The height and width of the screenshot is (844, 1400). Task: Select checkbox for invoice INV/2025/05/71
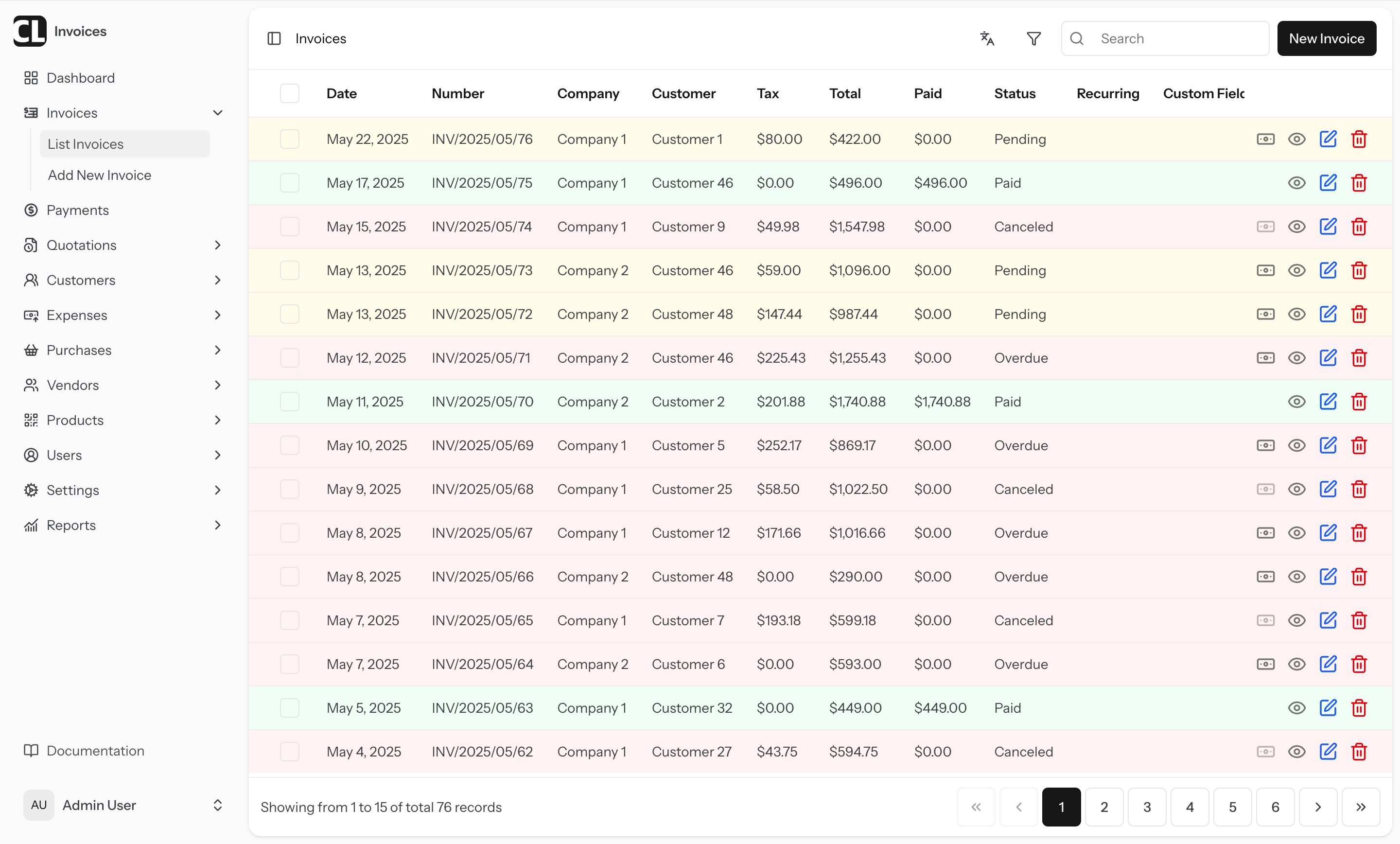coord(290,358)
